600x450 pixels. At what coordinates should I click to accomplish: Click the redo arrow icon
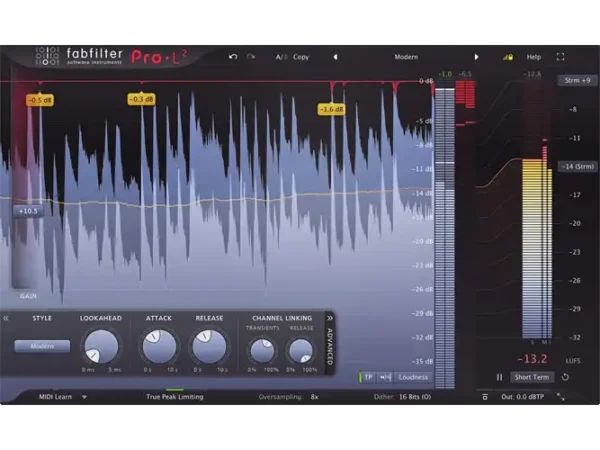tap(251, 57)
